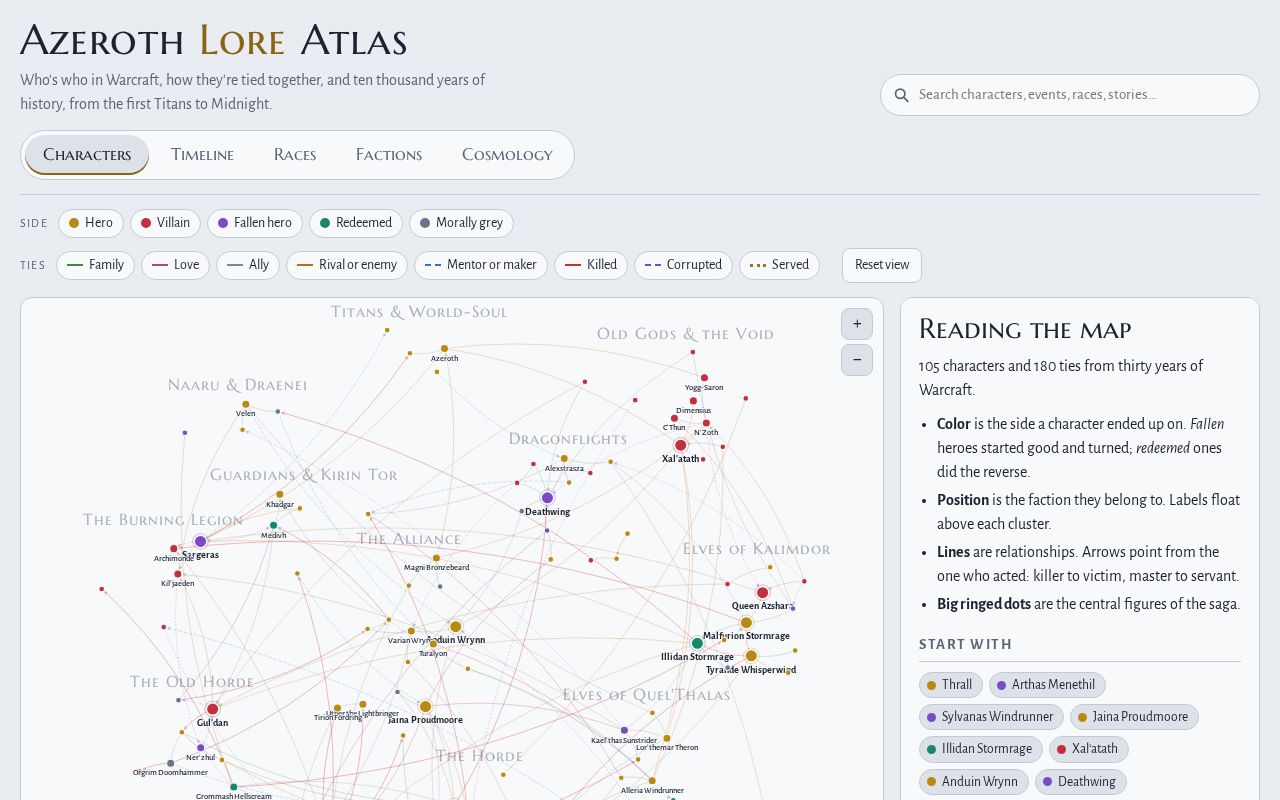
Task: Click the Khadgar node on the map
Action: coord(280,494)
